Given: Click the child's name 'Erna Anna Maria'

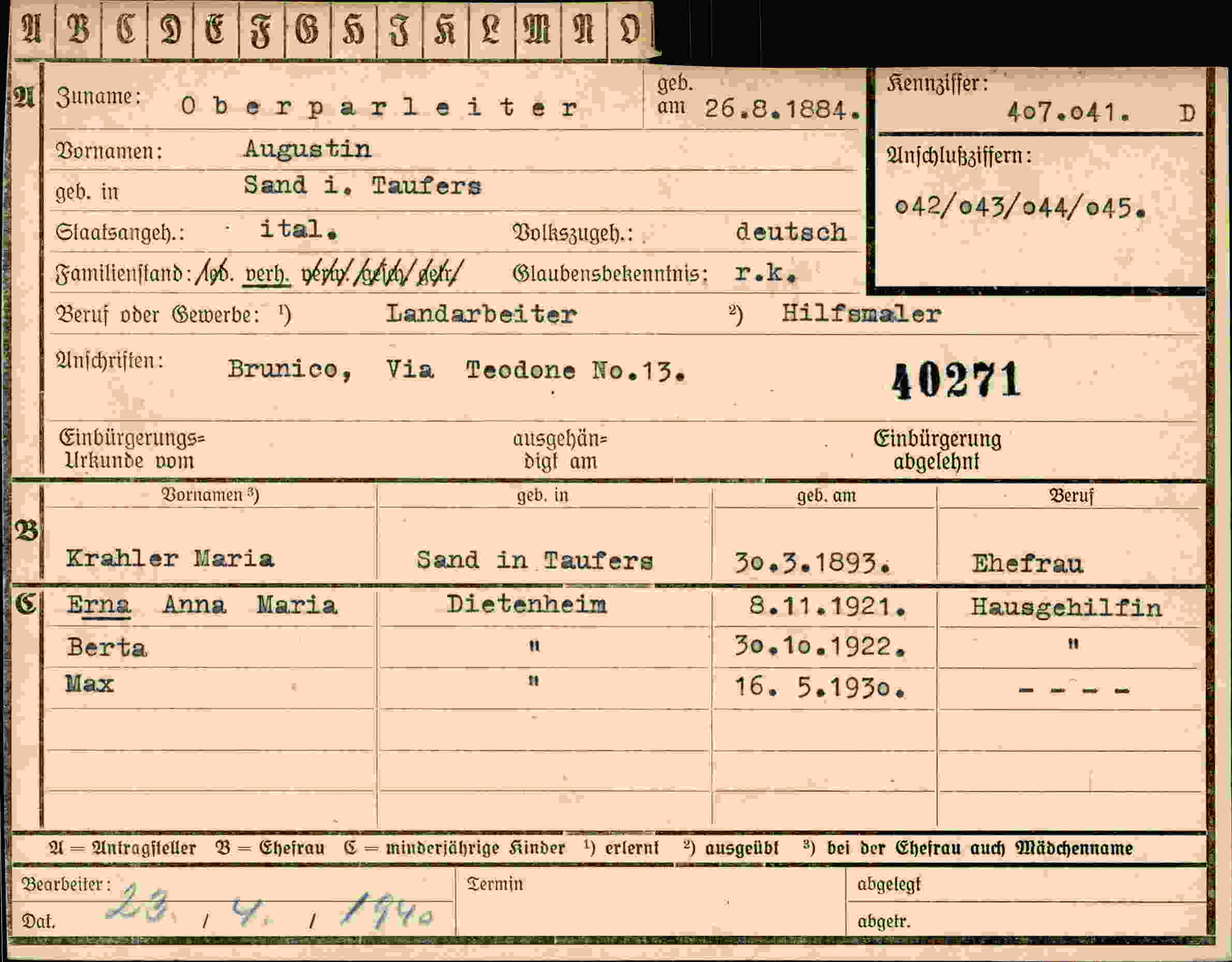Looking at the screenshot, I should [202, 605].
